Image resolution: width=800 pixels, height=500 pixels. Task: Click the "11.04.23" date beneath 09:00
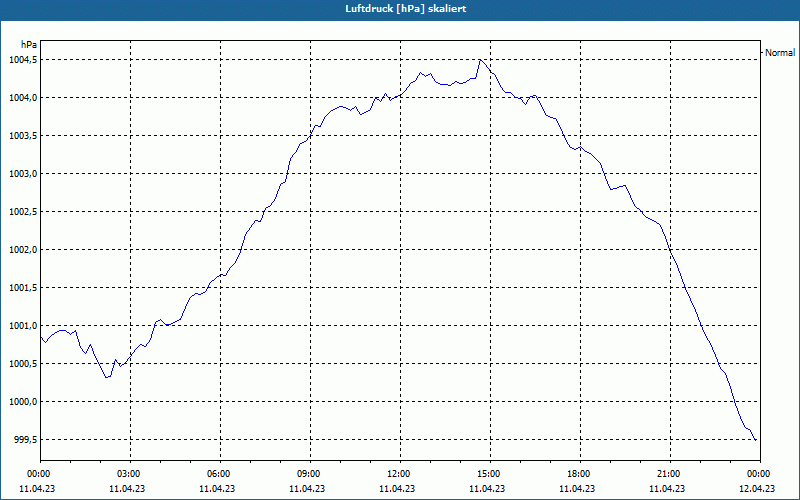pyautogui.click(x=307, y=488)
